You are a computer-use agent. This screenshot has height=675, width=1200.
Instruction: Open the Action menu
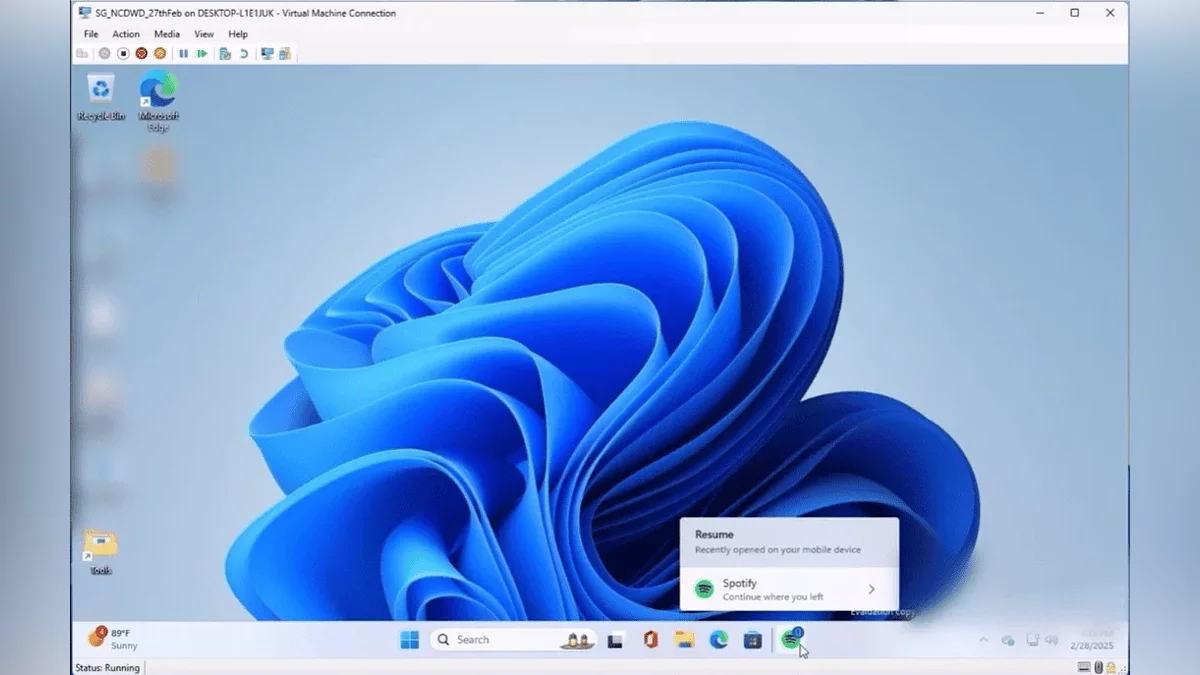point(126,34)
